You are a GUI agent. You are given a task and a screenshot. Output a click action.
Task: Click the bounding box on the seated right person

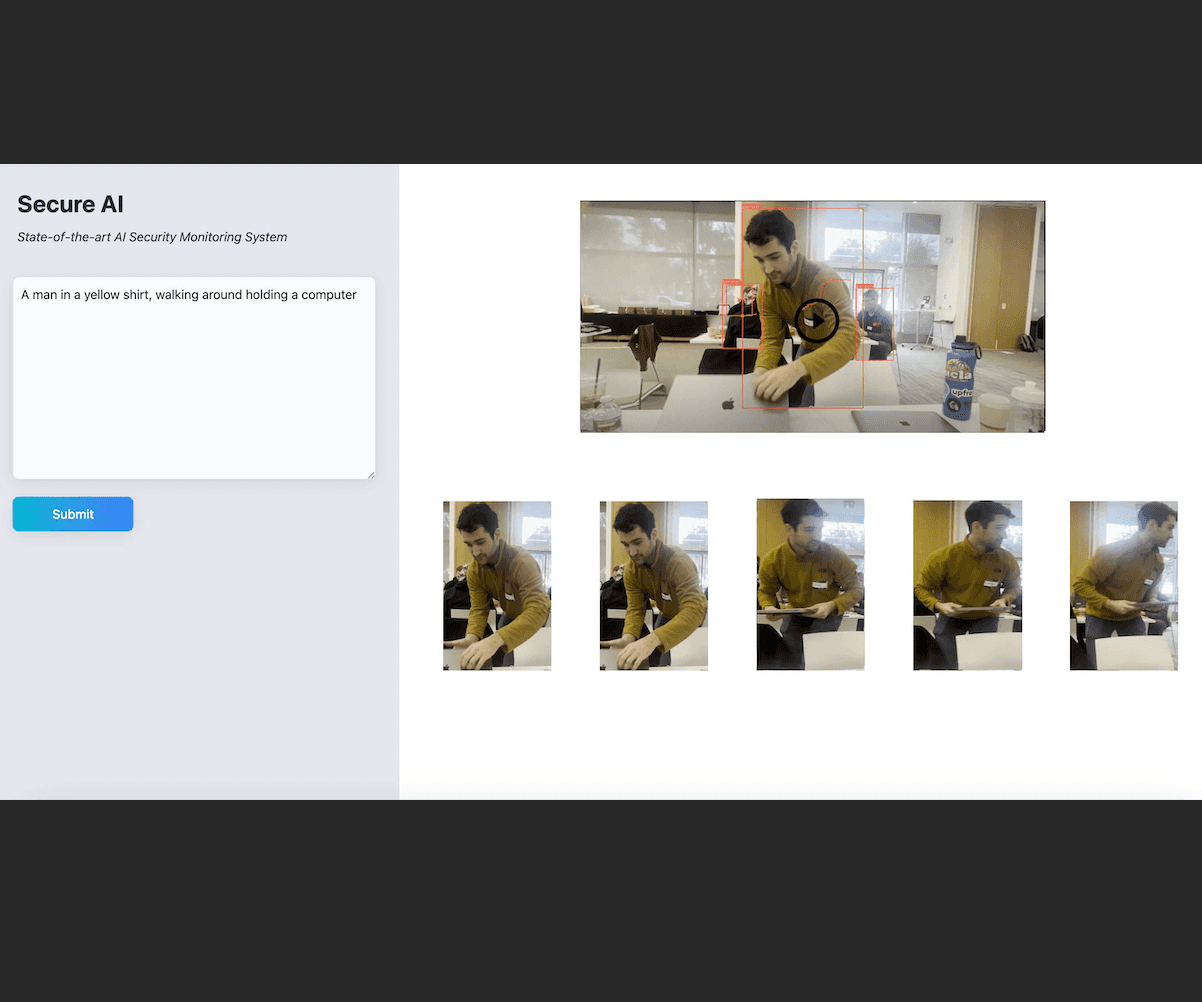(x=875, y=324)
